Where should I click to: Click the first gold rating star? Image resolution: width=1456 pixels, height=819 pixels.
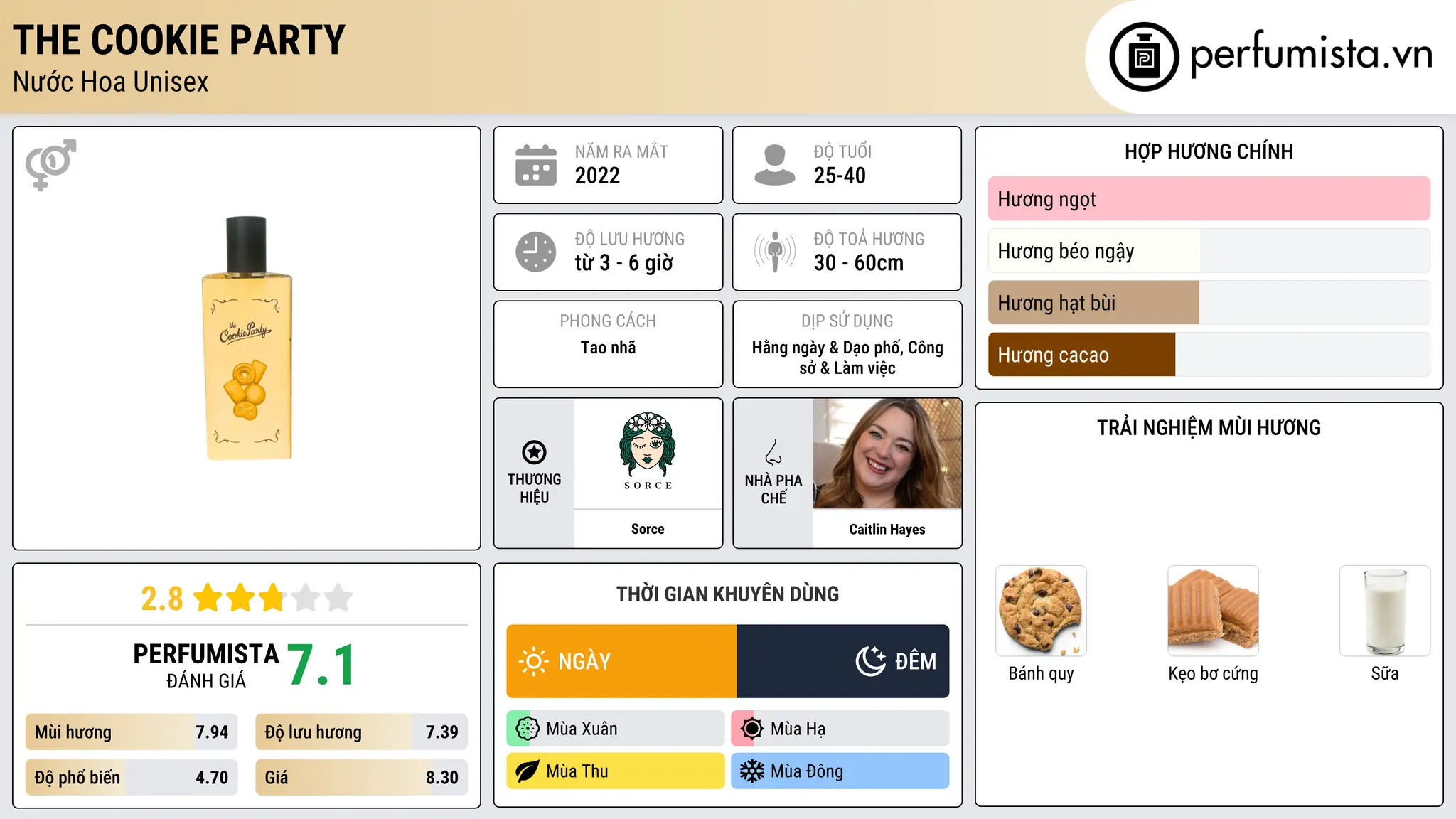[208, 598]
